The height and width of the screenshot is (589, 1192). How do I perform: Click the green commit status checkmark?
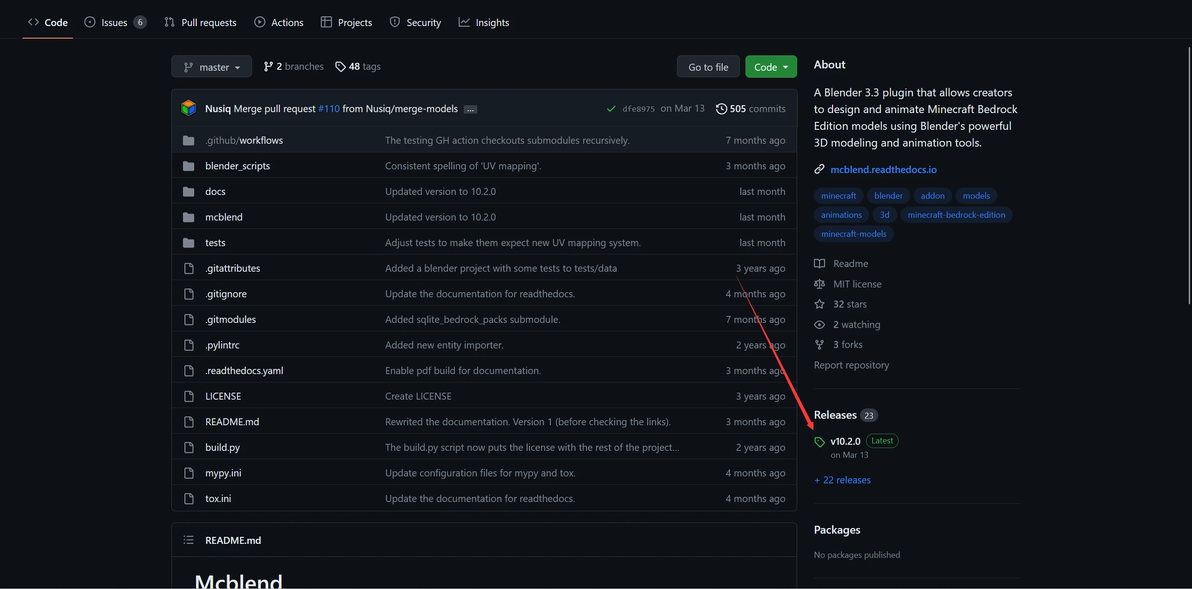point(611,108)
